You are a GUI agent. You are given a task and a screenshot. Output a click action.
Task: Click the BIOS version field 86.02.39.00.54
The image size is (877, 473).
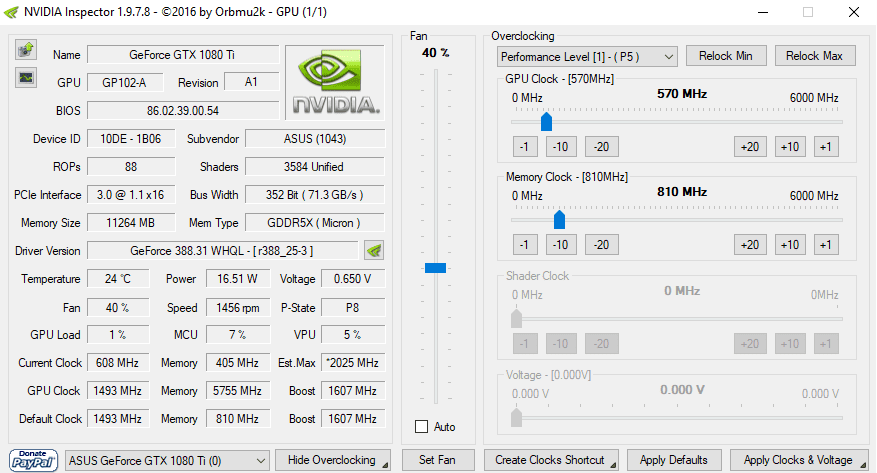183,111
